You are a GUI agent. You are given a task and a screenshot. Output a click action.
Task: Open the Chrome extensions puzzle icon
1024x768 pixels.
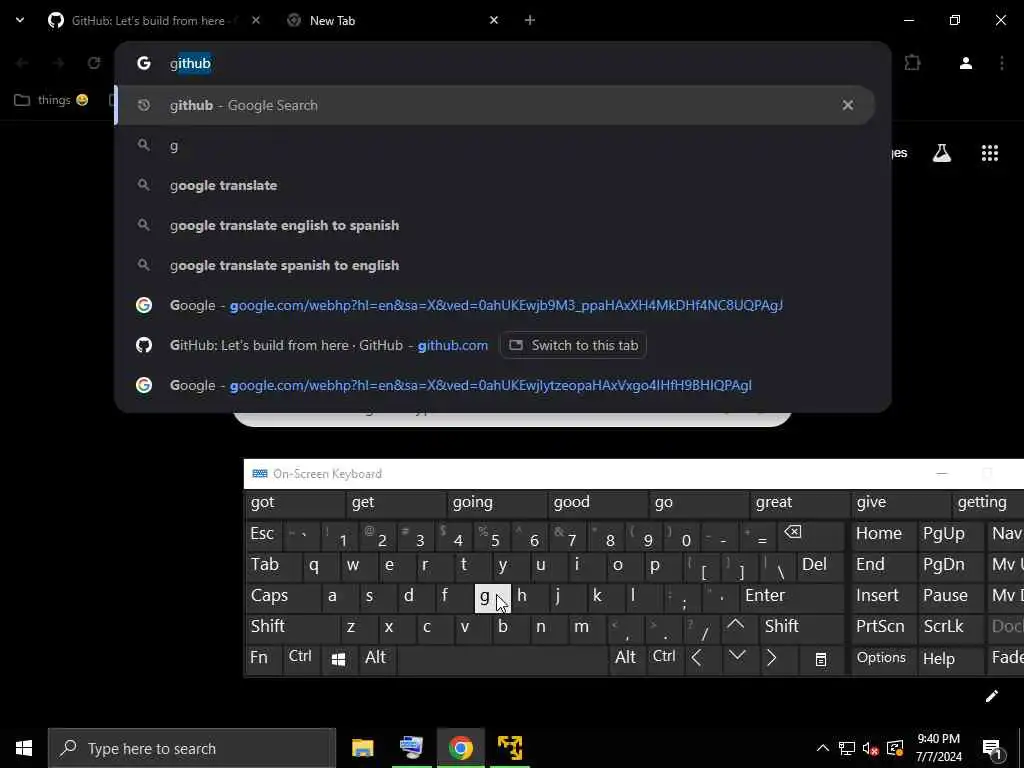[x=912, y=63]
